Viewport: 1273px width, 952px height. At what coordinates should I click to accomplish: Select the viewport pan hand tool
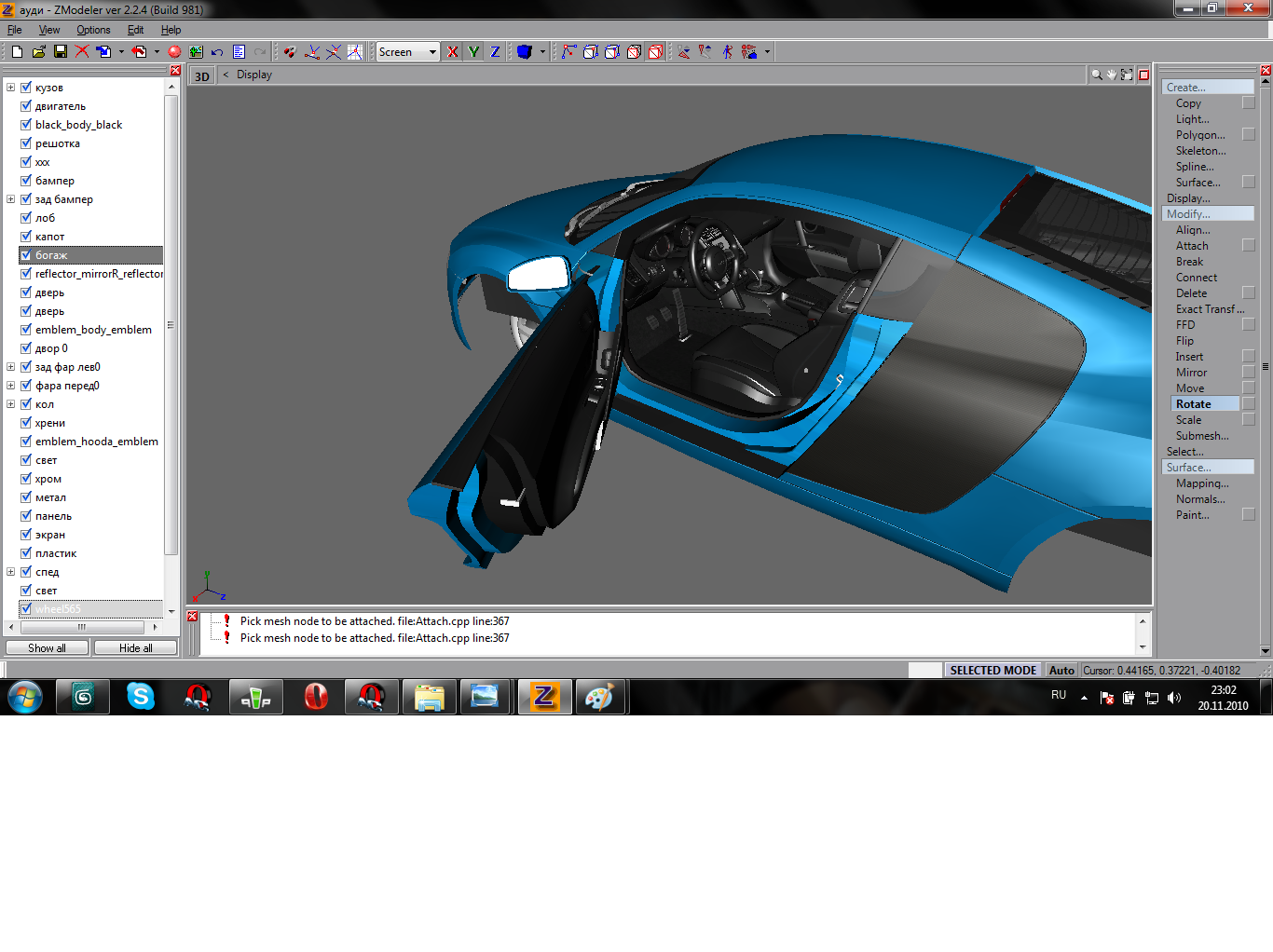1112,75
